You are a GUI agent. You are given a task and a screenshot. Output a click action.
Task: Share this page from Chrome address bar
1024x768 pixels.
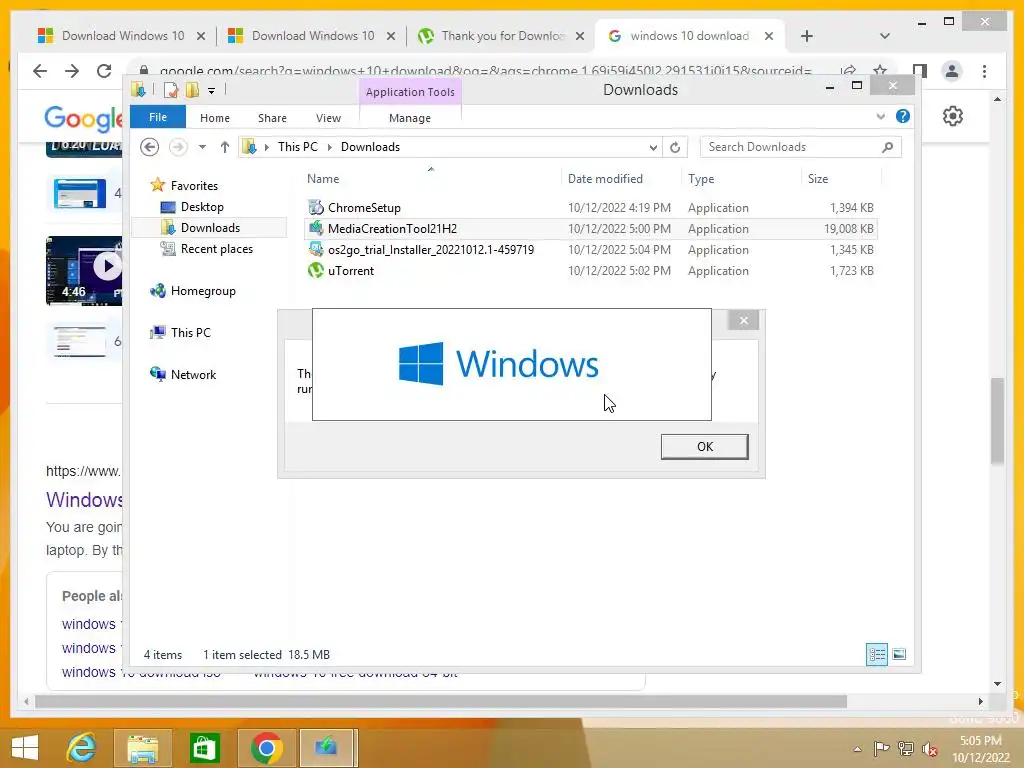[x=848, y=71]
